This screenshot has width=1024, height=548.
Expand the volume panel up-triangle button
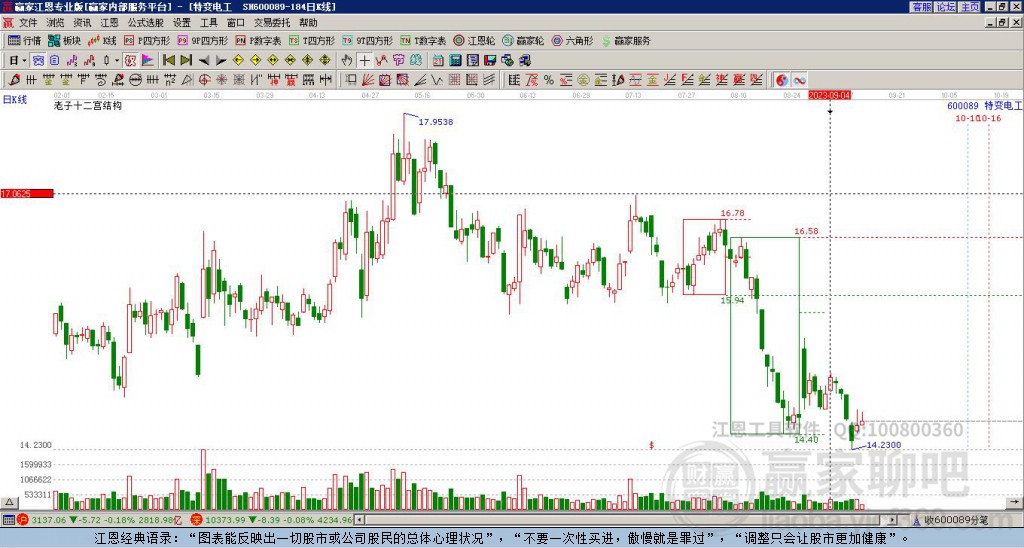pyautogui.click(x=8, y=502)
